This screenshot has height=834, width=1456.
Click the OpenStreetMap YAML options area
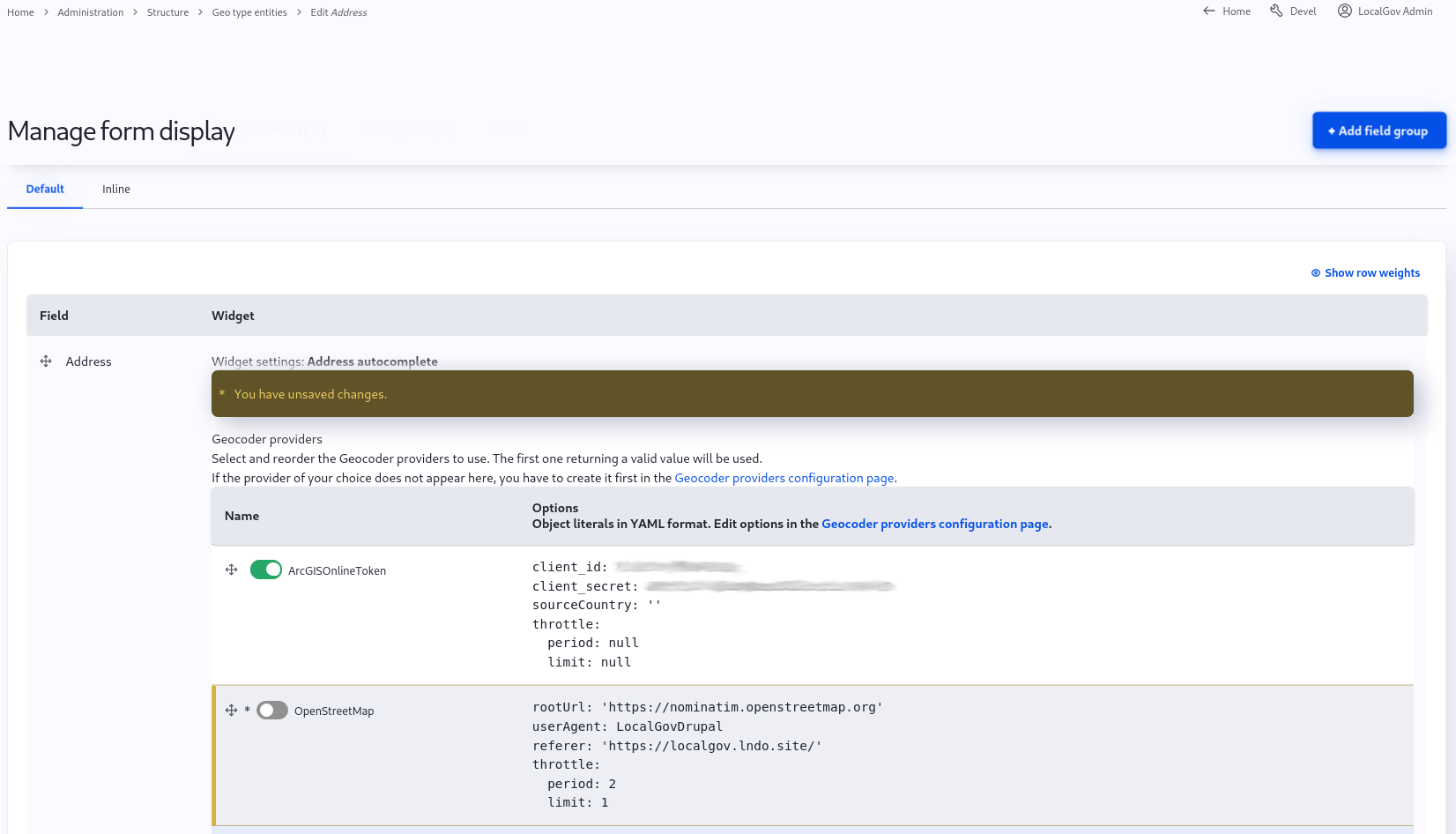(x=705, y=754)
